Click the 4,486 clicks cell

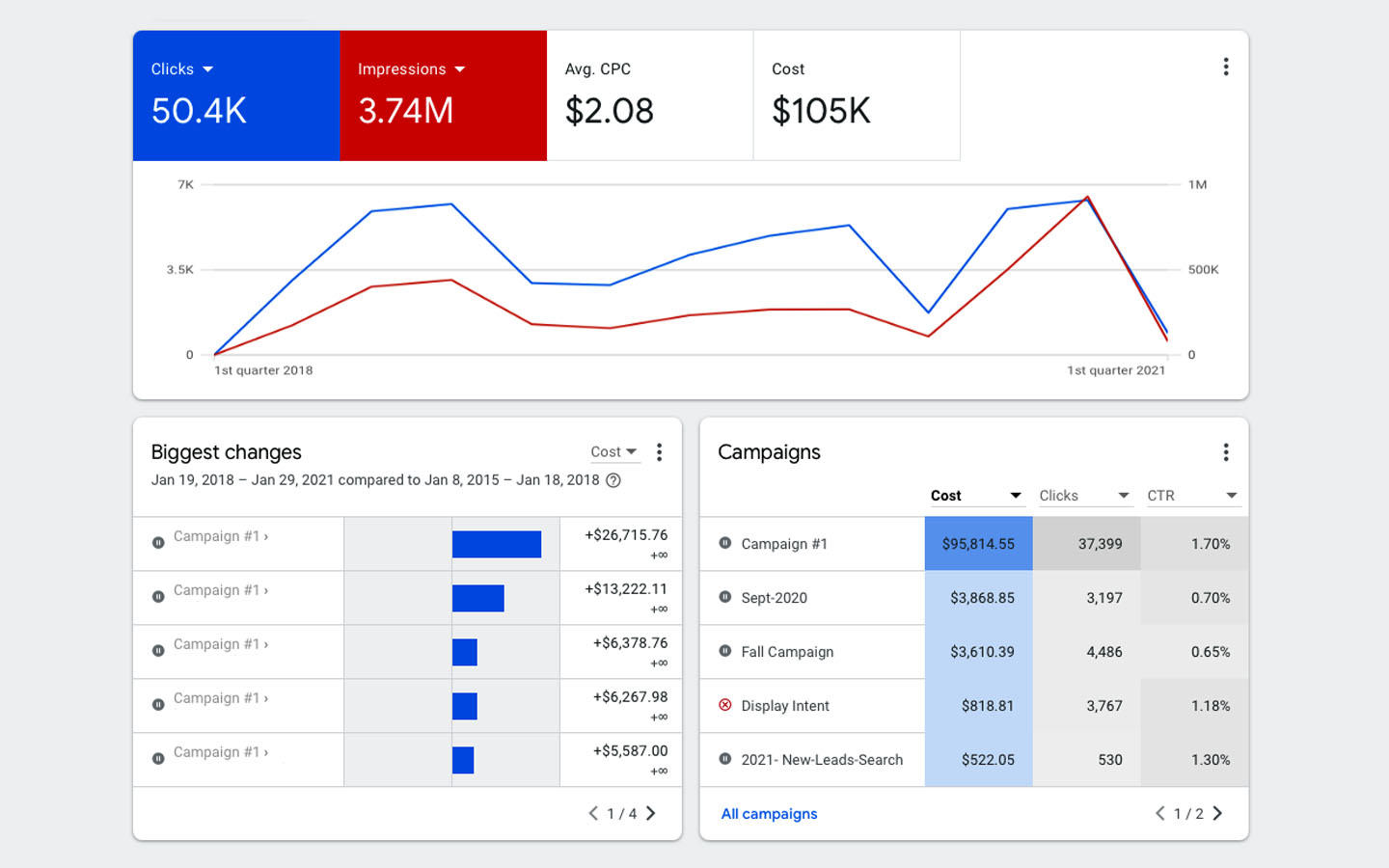coord(1086,652)
